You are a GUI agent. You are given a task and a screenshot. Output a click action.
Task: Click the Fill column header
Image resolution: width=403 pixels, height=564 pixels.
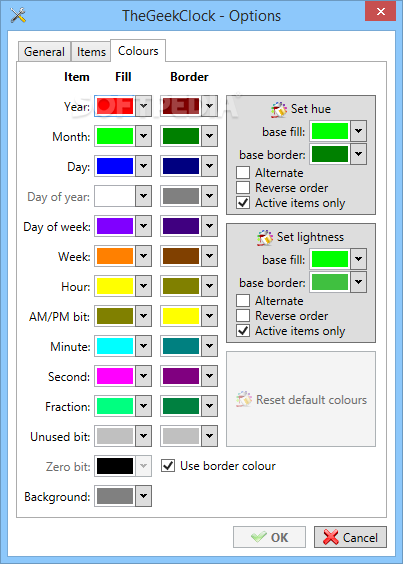point(123,77)
